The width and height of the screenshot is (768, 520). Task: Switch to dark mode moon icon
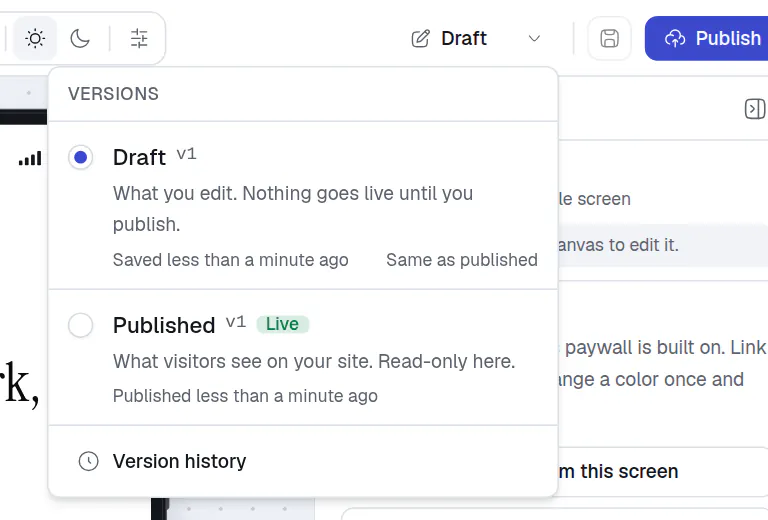coord(80,38)
